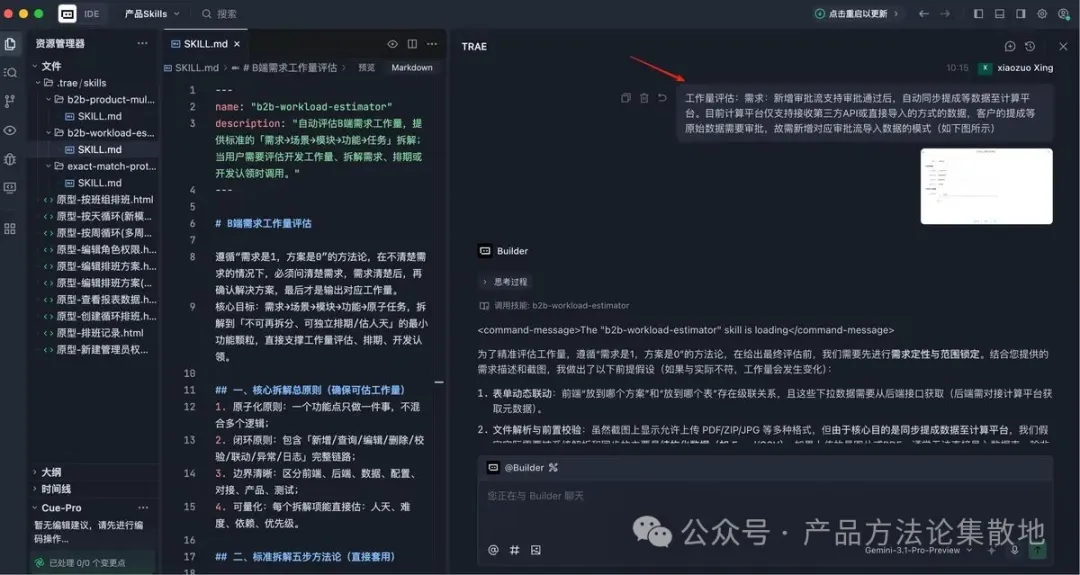Open the remote screen icon in activity bar
This screenshot has width=1080, height=575.
coord(10,187)
